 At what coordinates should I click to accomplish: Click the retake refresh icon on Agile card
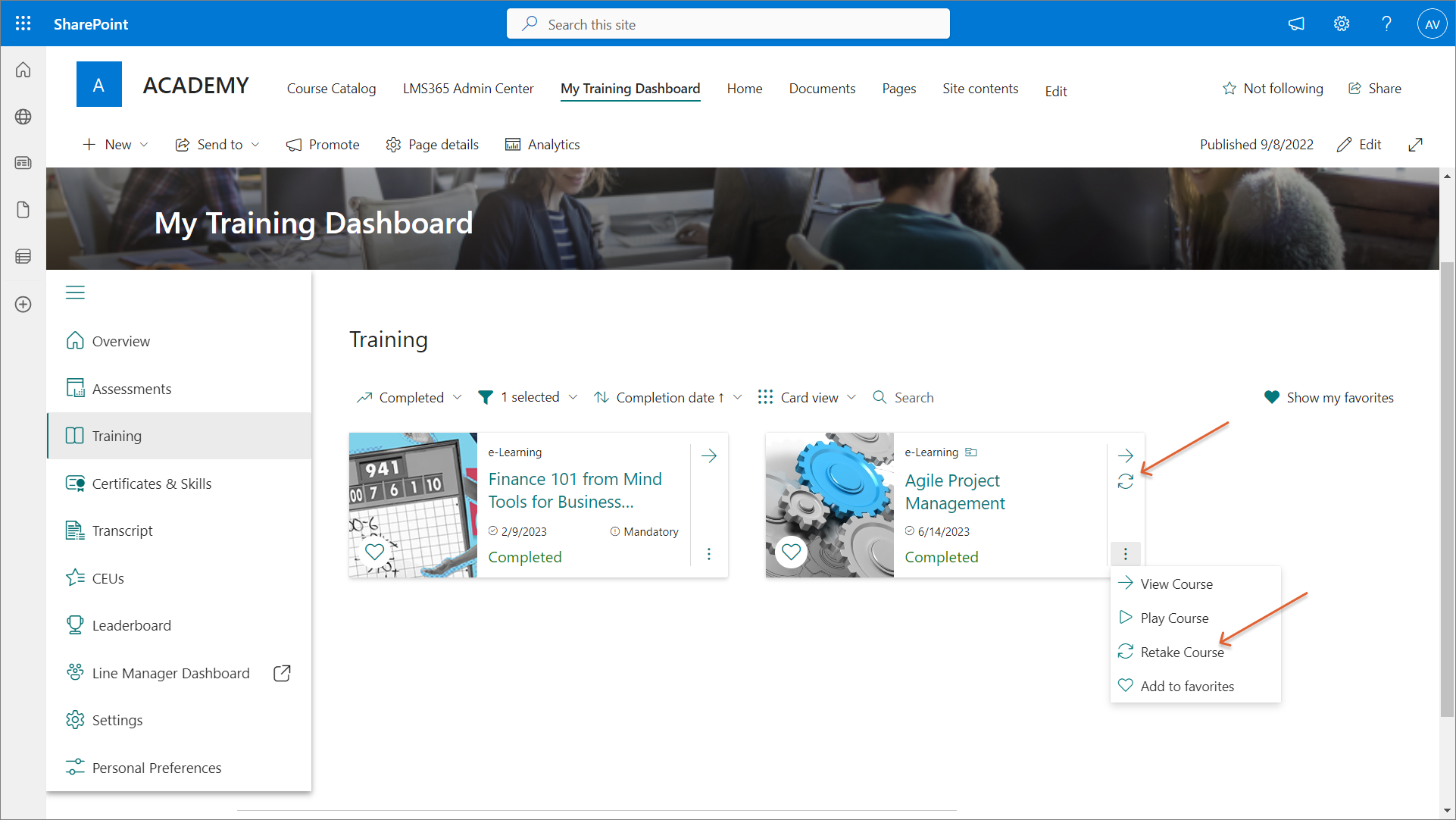tap(1125, 482)
